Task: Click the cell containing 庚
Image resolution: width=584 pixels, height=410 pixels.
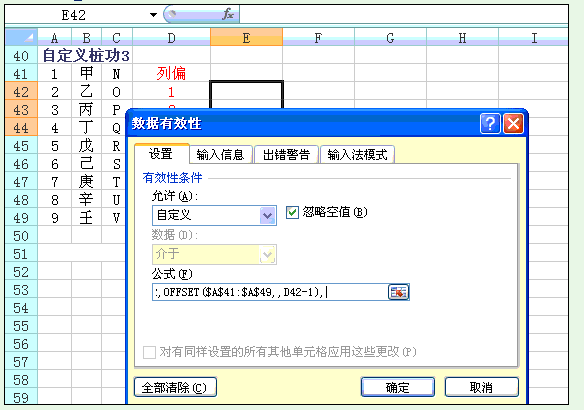Action: (x=86, y=182)
